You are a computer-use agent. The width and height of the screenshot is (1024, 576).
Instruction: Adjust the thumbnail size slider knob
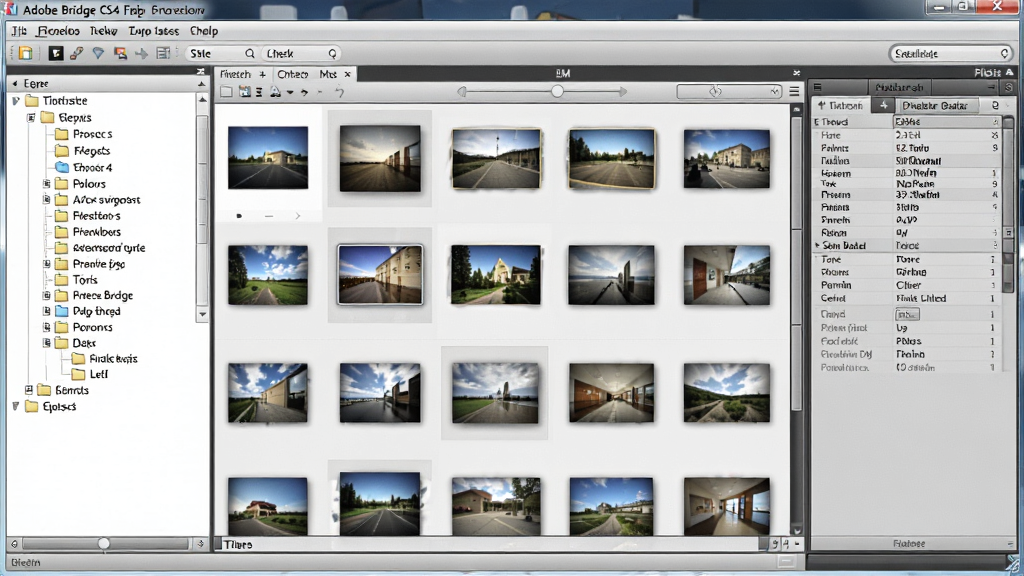pyautogui.click(x=557, y=92)
